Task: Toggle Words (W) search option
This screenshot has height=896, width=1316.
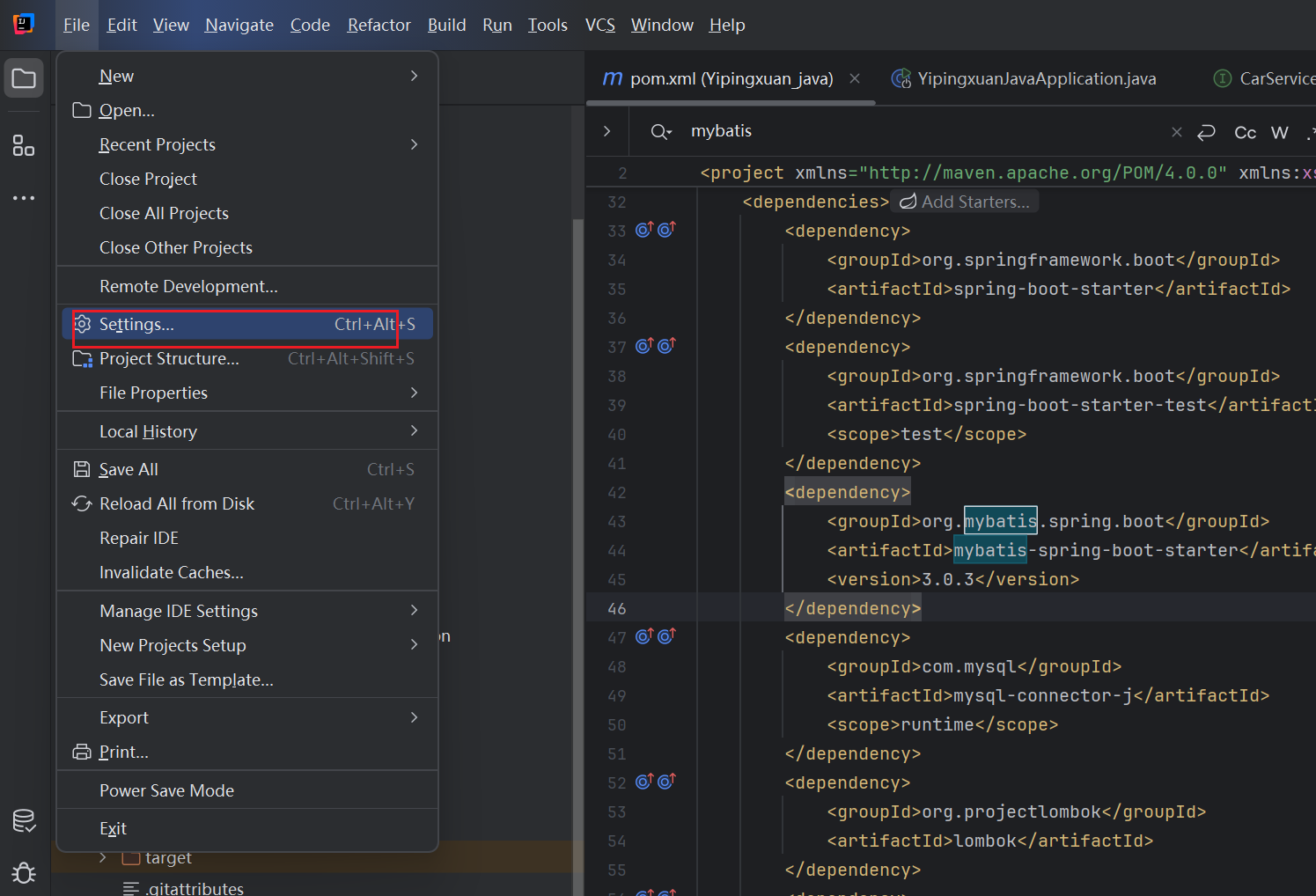Action: click(1279, 132)
